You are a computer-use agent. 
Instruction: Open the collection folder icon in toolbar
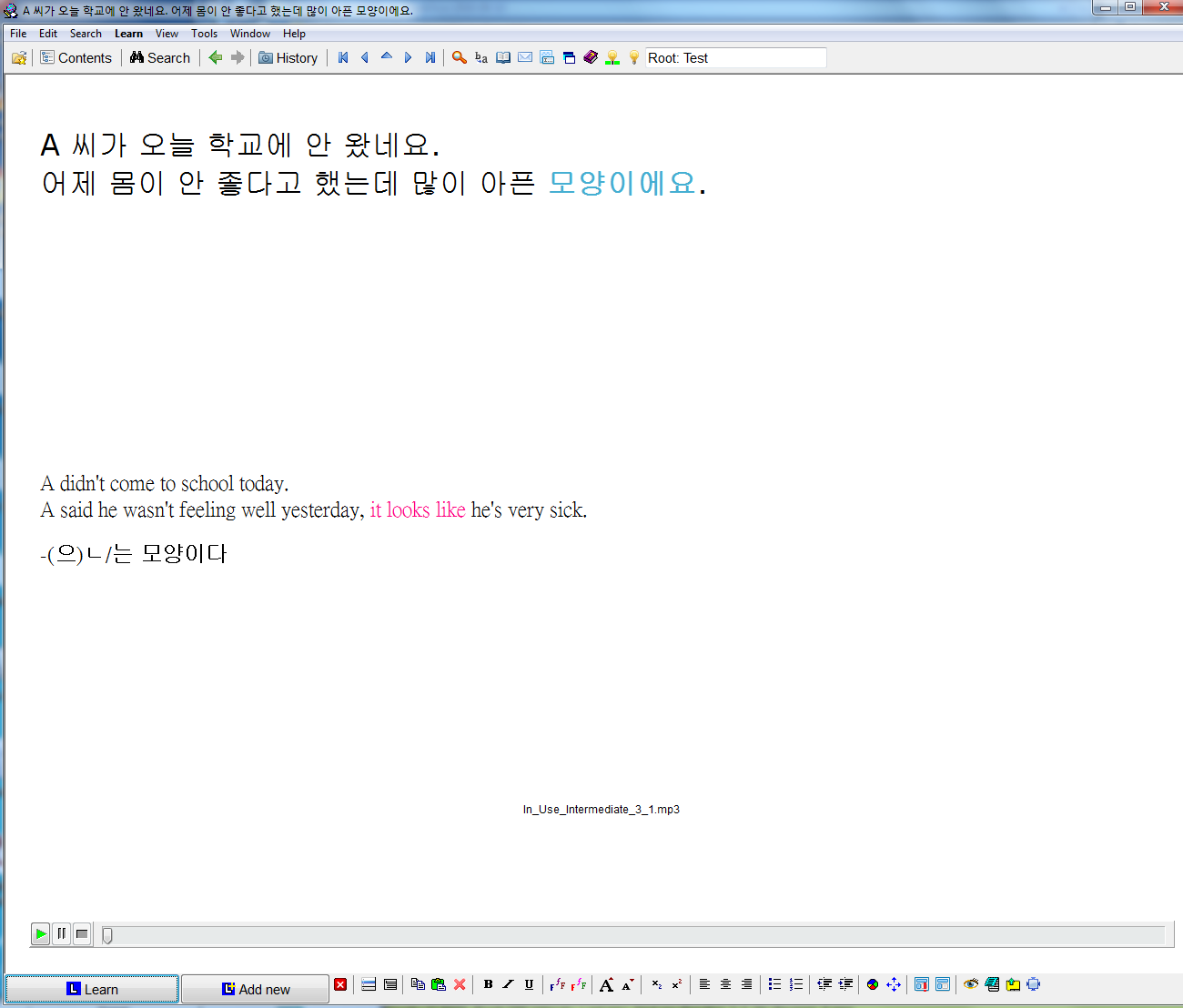pyautogui.click(x=18, y=57)
